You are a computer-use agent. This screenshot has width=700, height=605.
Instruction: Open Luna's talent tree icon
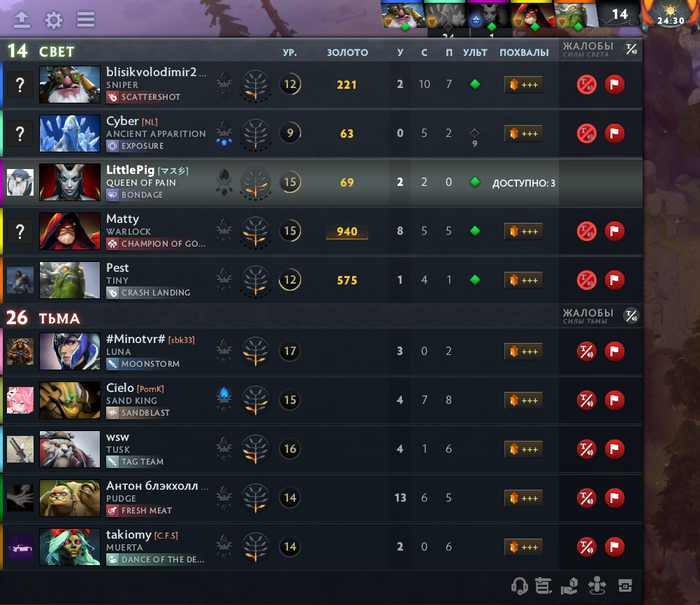[x=255, y=351]
